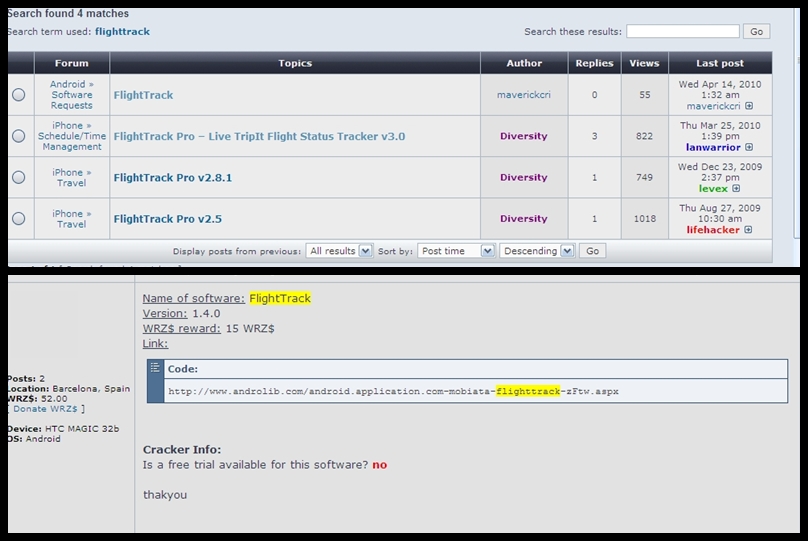Click the Last post column header
The image size is (808, 541).
720,63
